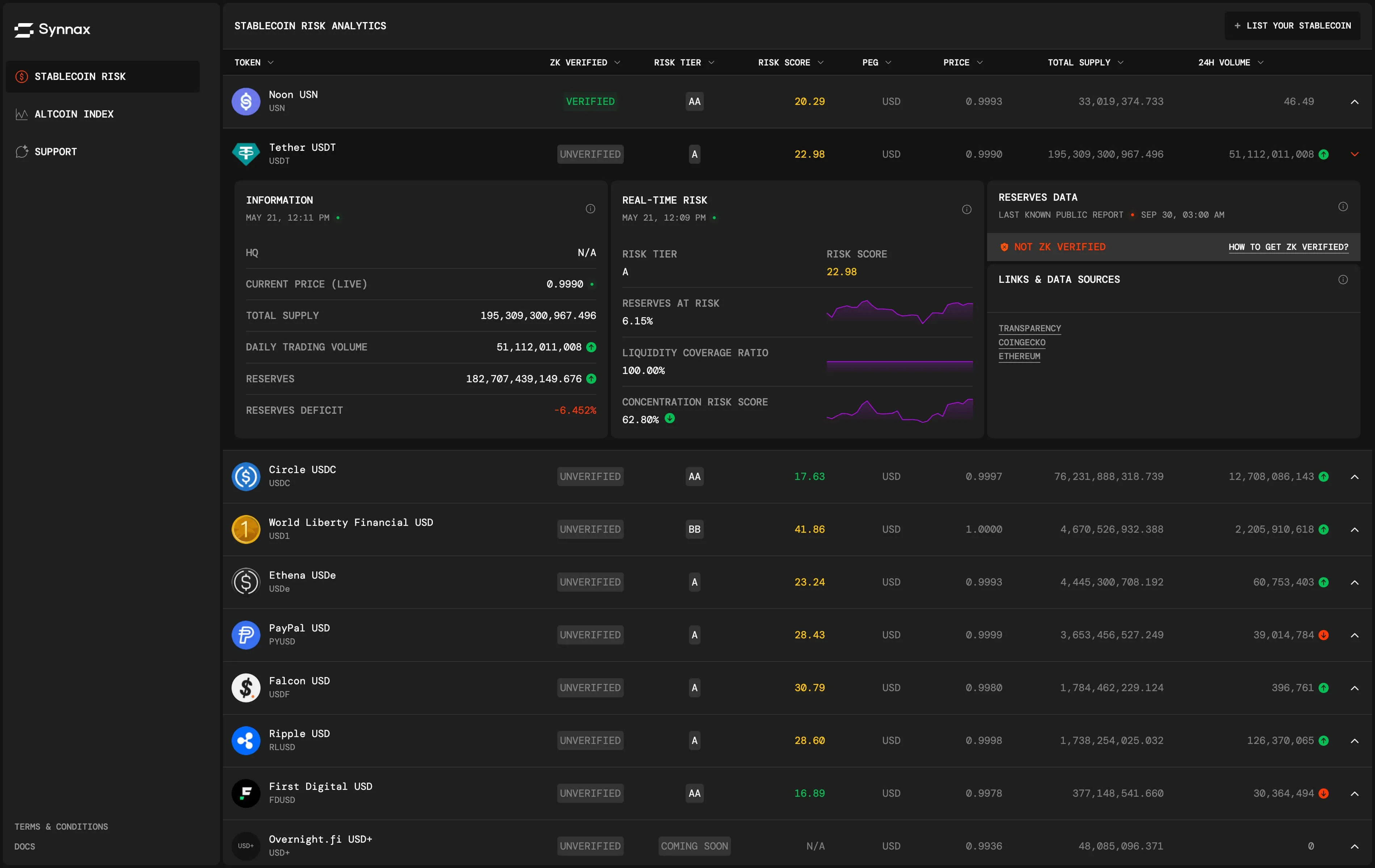This screenshot has height=868, width=1375.
Task: Expand the Falcon USD row chevron
Action: (x=1354, y=688)
